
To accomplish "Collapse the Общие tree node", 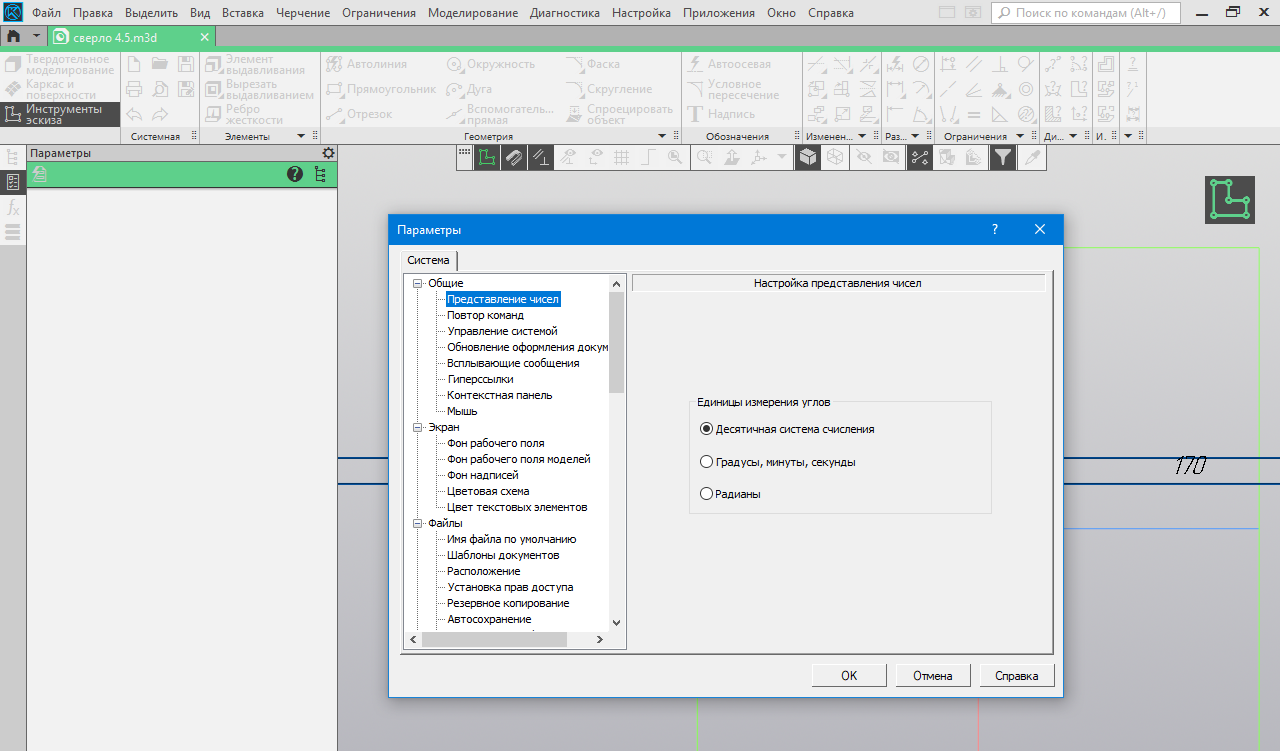I will pyautogui.click(x=418, y=284).
